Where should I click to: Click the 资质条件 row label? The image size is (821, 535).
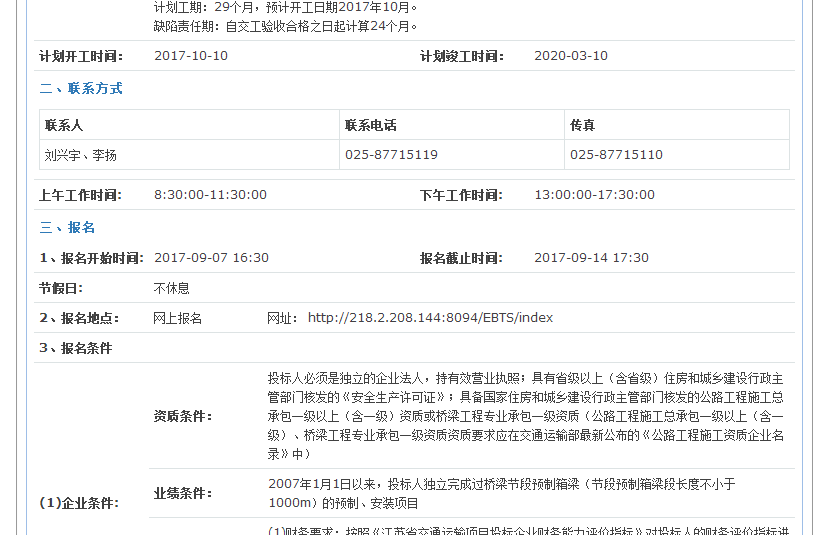(182, 416)
